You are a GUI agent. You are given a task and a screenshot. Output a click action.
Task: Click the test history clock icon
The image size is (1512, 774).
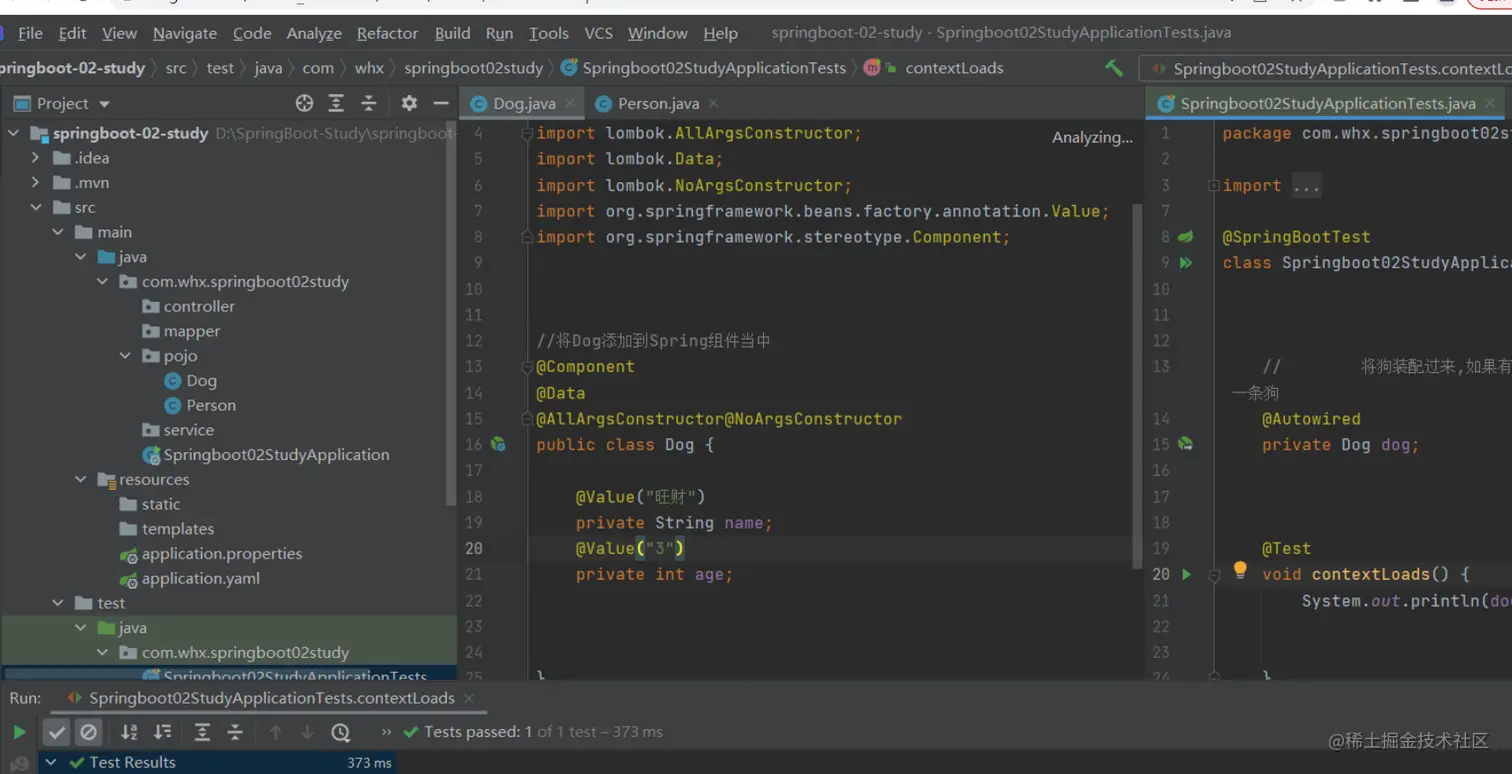(x=340, y=732)
